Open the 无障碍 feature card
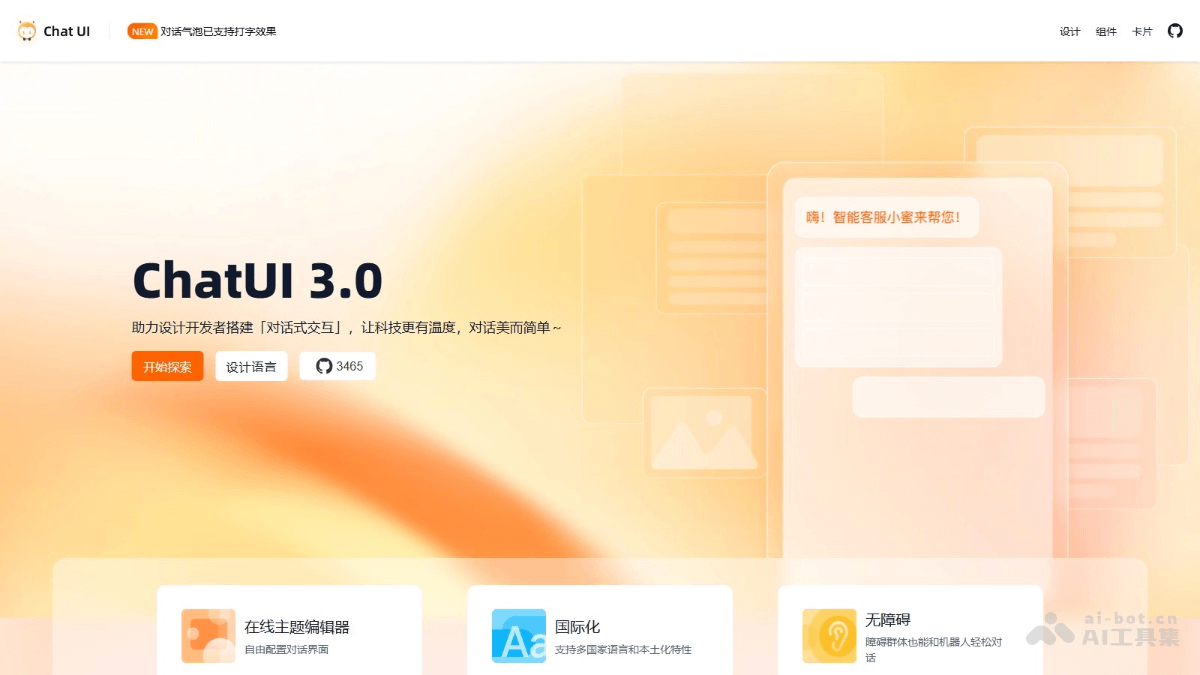The image size is (1200, 675). [x=910, y=635]
